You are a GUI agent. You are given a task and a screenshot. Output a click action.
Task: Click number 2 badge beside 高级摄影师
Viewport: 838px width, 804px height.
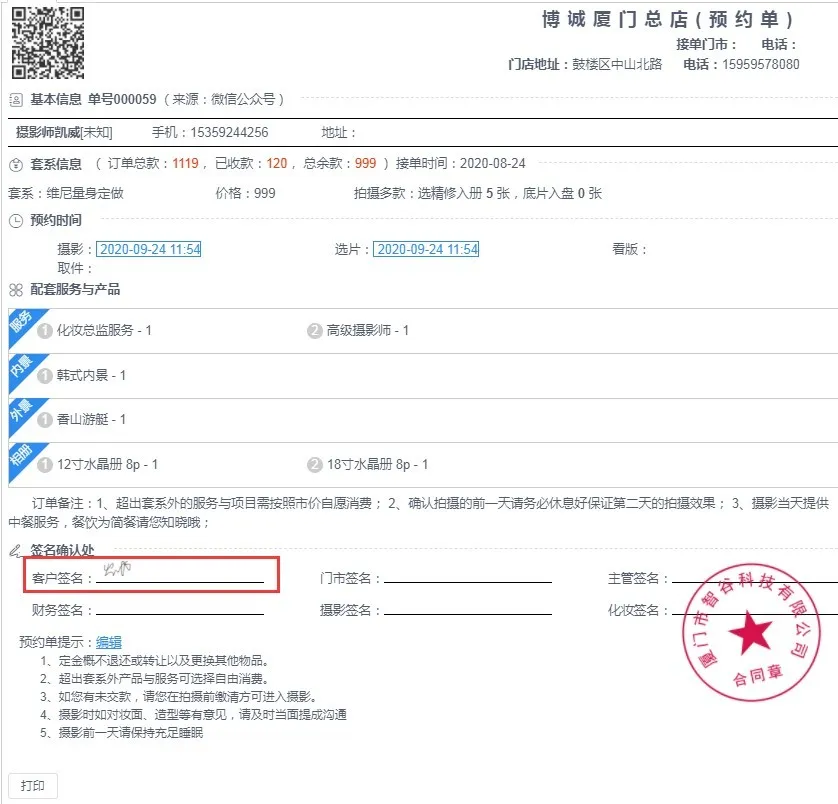[x=315, y=331]
